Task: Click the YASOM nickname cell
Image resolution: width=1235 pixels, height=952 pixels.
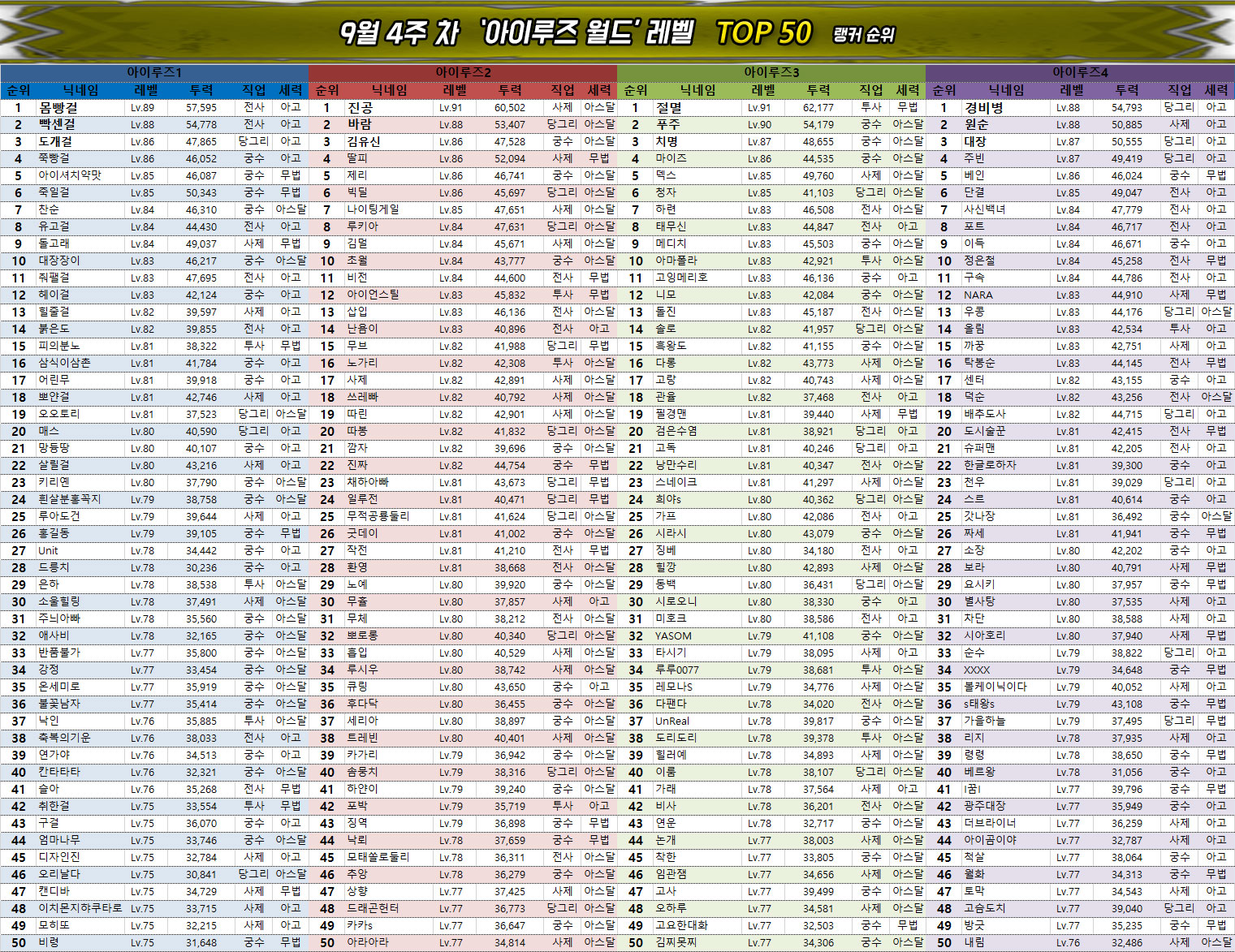Action: [673, 635]
